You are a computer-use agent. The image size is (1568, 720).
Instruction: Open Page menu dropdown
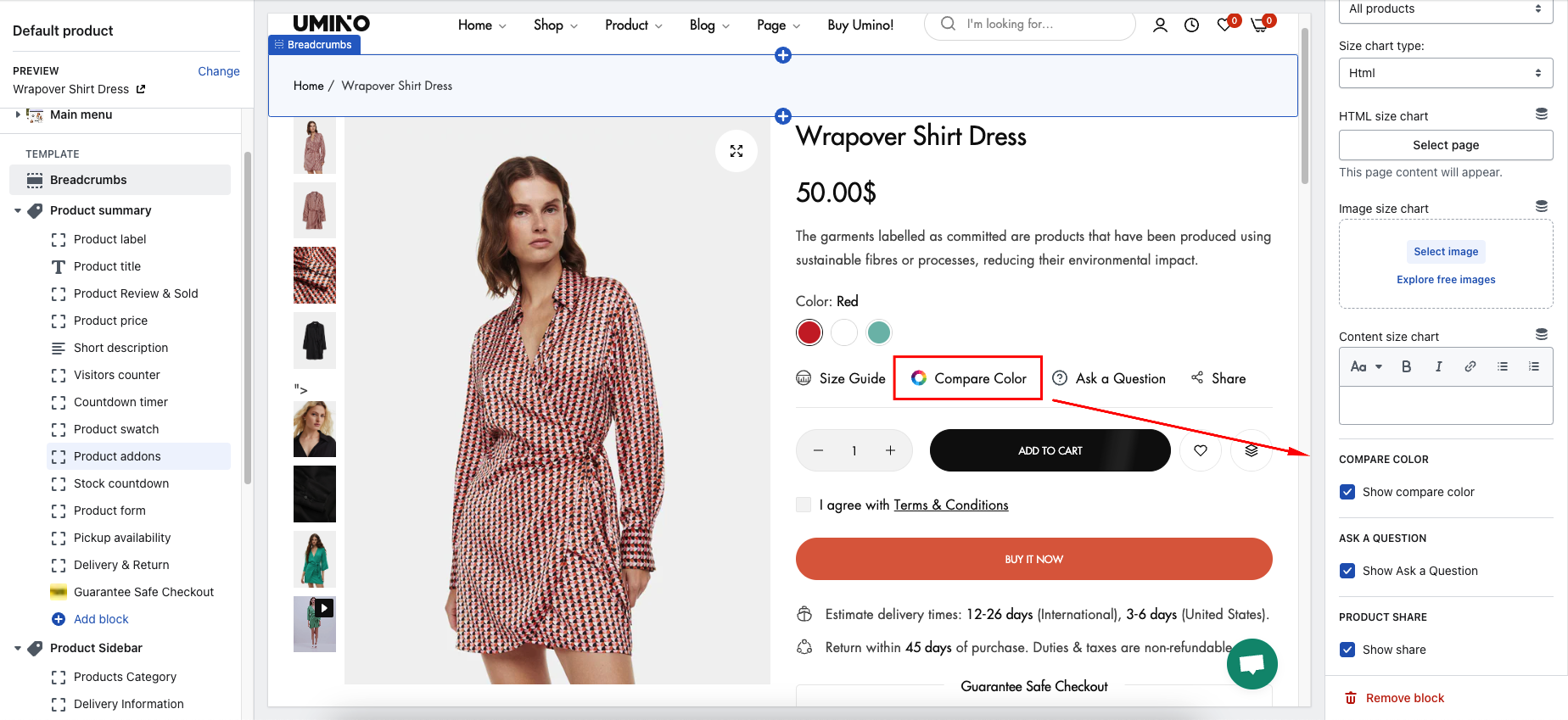(779, 25)
